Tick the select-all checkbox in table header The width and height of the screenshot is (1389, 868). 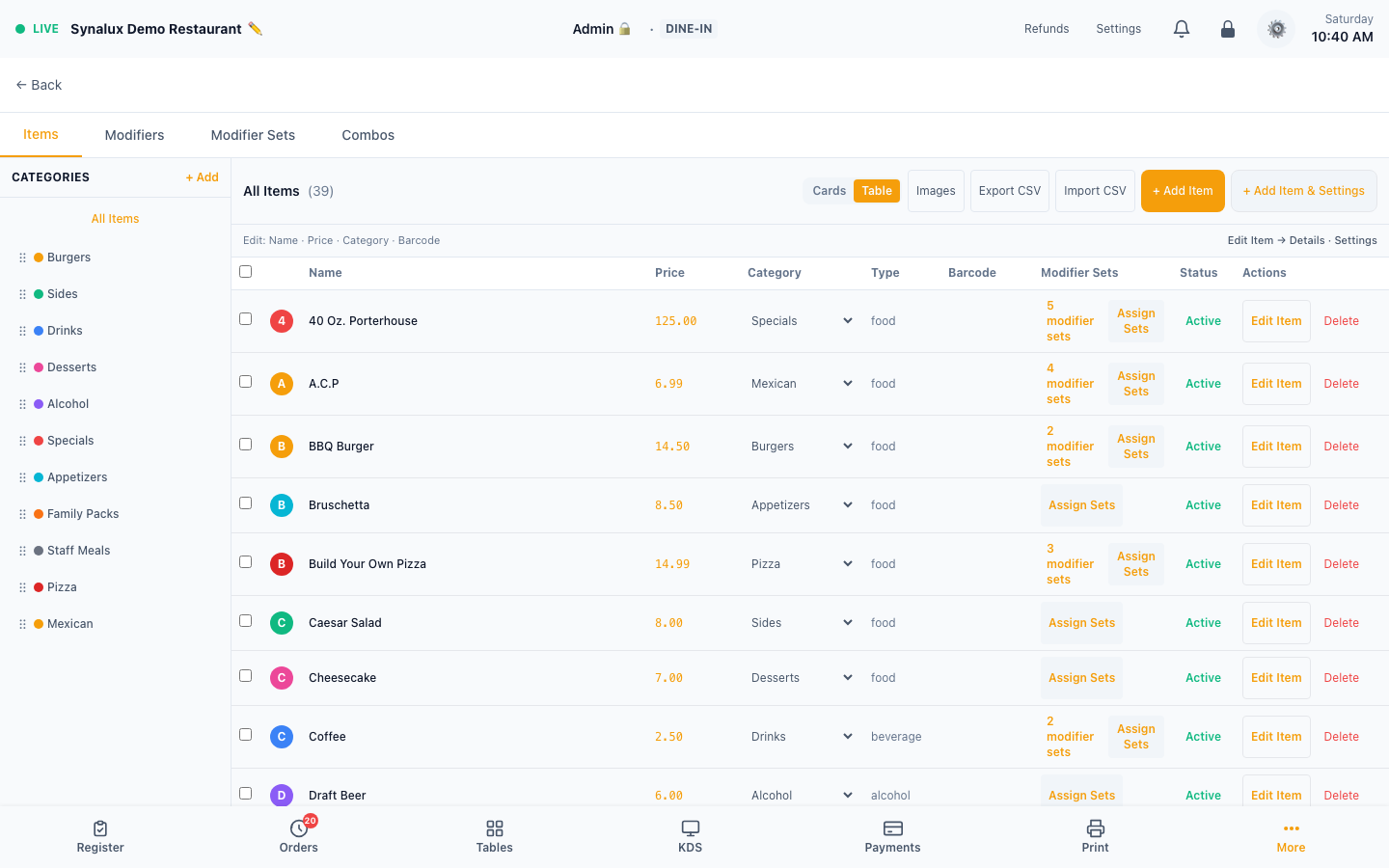coord(245,272)
